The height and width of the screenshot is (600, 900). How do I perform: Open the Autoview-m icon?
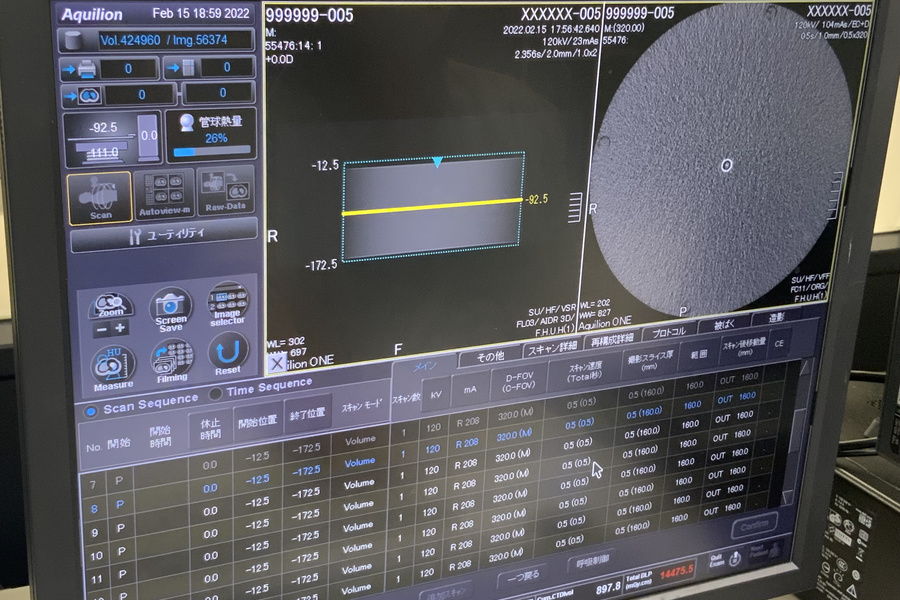point(164,194)
